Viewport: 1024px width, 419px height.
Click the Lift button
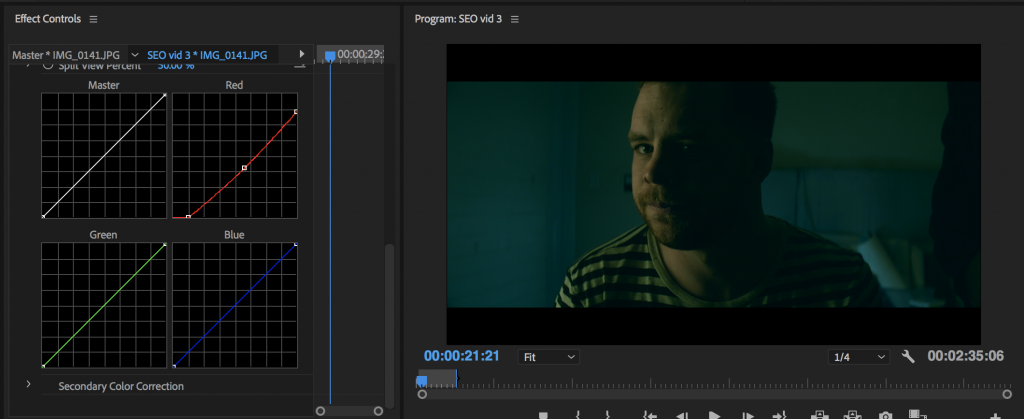820,415
